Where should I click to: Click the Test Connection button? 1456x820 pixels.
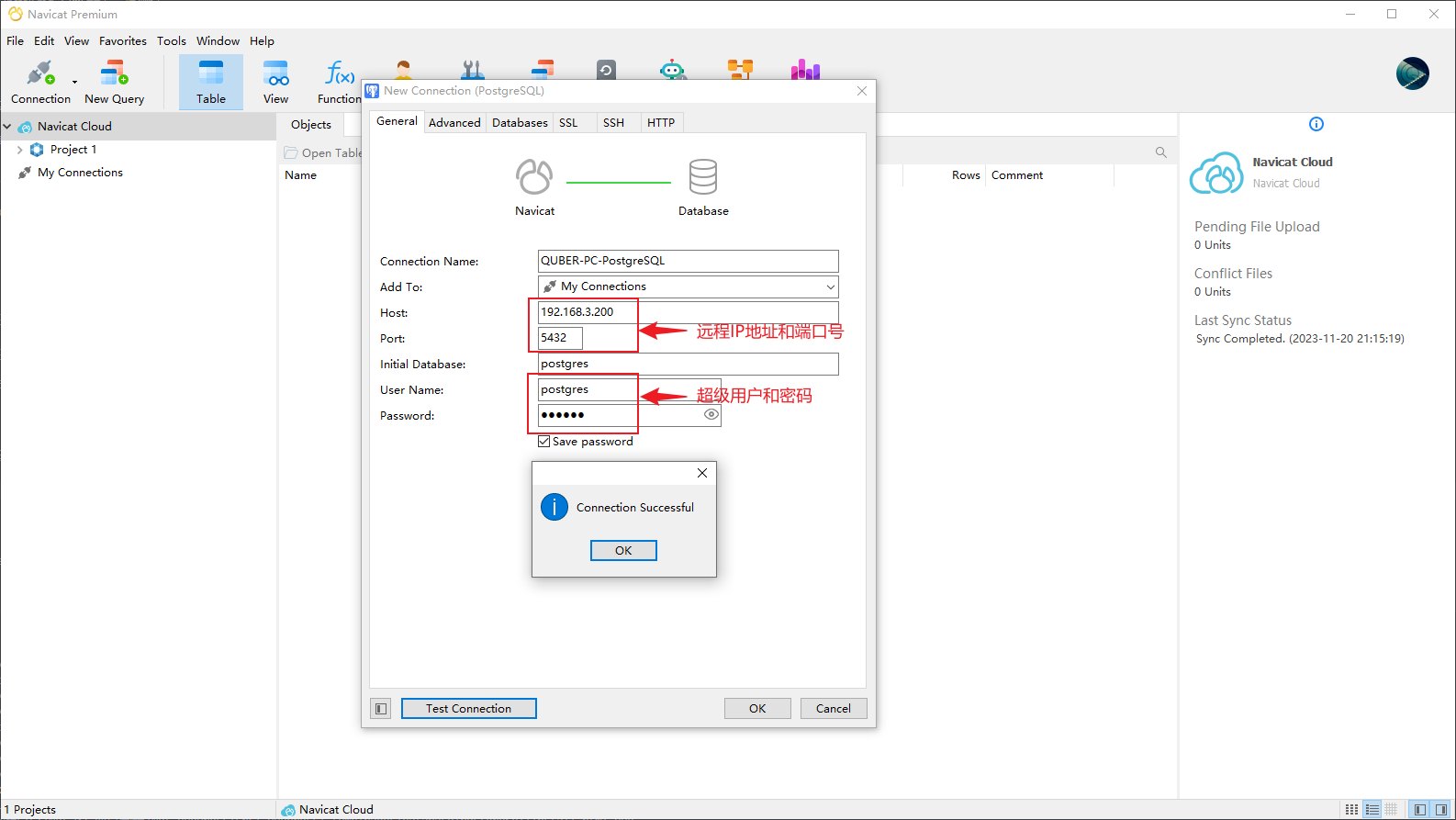click(x=468, y=709)
